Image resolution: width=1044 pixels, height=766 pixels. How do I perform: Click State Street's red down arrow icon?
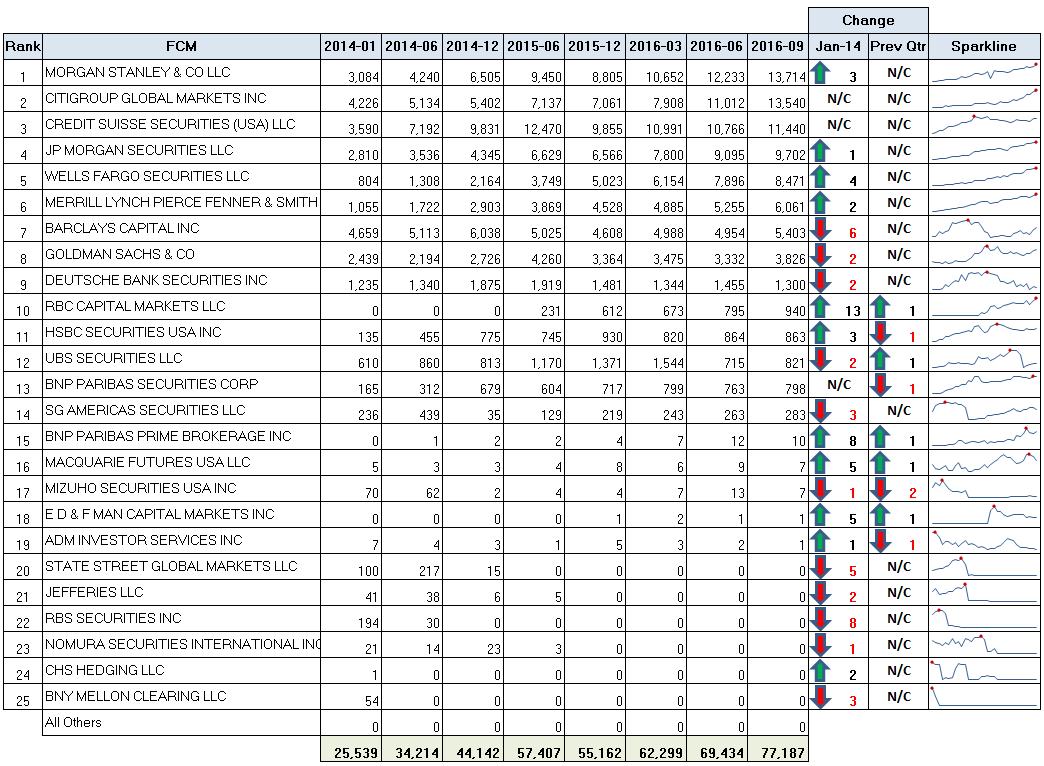coord(820,566)
